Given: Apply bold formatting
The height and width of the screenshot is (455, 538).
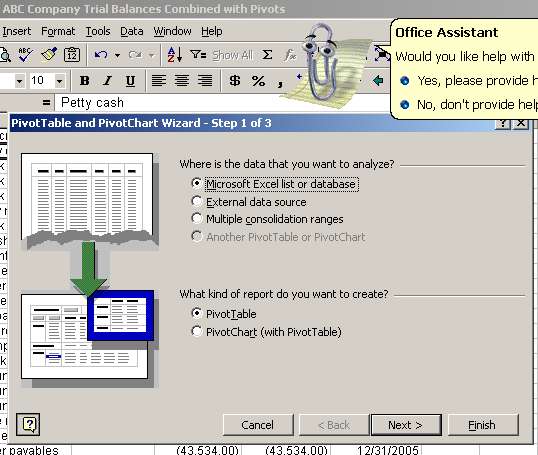Looking at the screenshot, I should 84,81.
